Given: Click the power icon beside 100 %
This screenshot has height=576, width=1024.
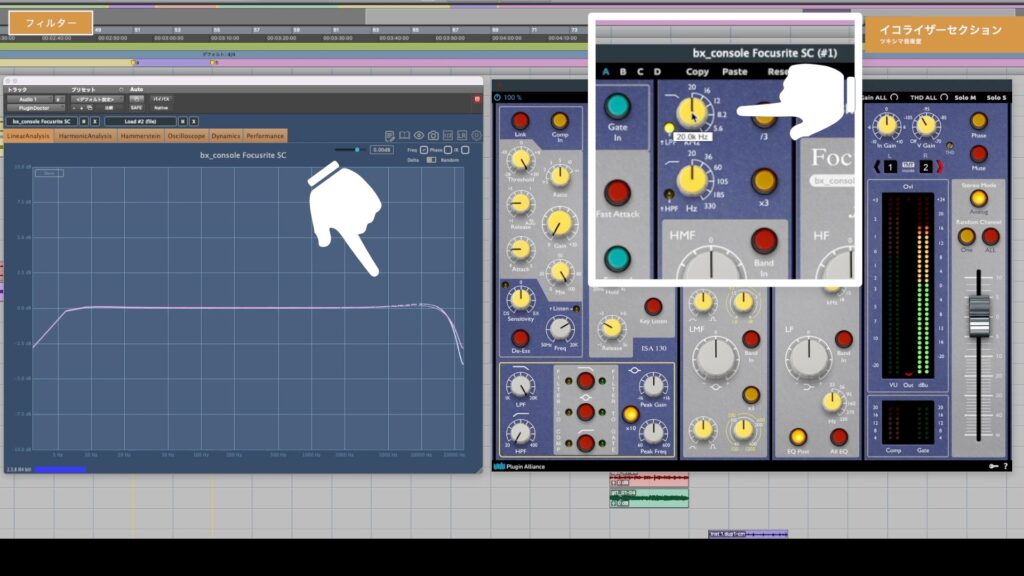Looking at the screenshot, I should pyautogui.click(x=498, y=97).
